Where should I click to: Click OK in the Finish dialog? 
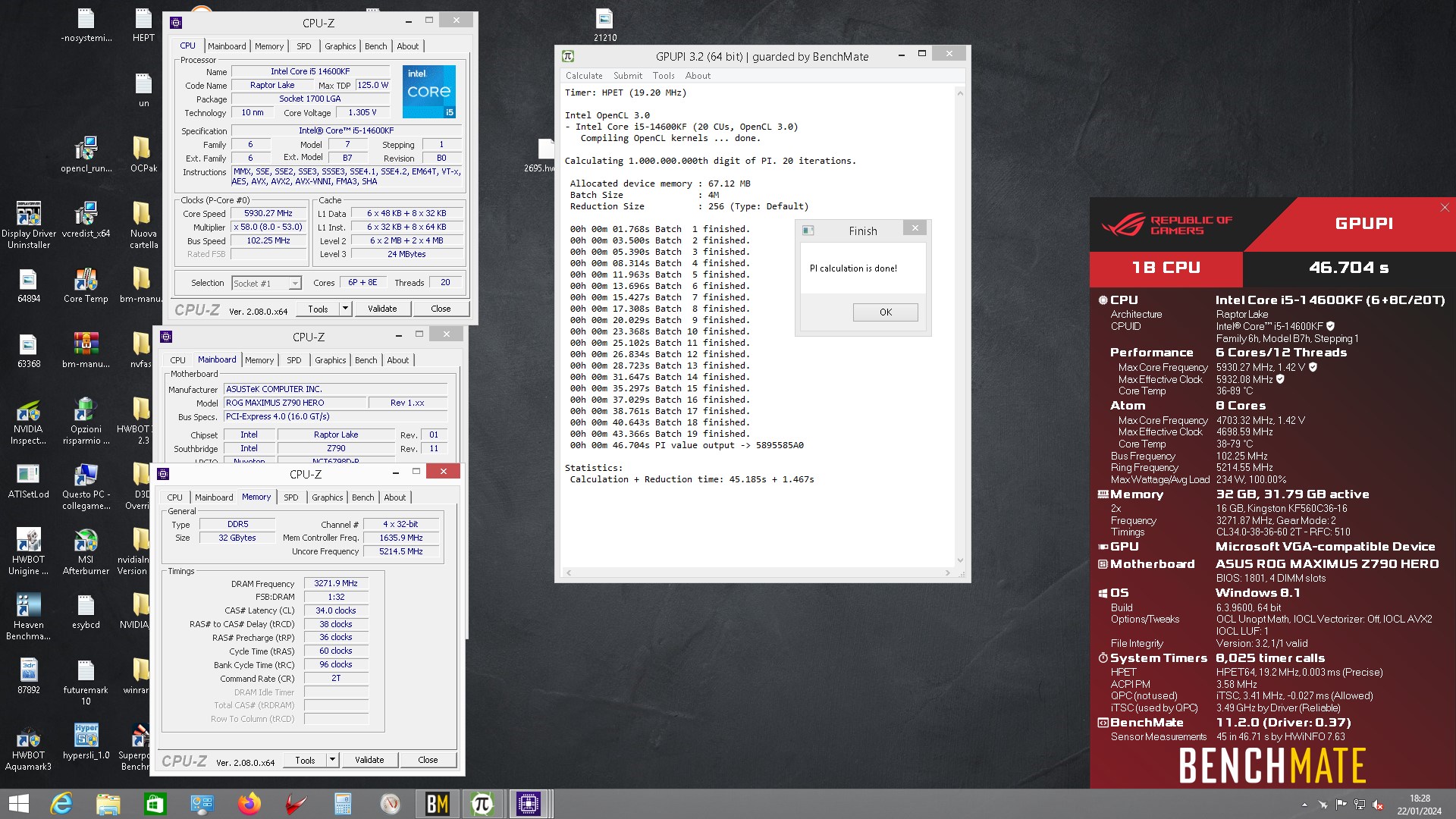pyautogui.click(x=885, y=312)
